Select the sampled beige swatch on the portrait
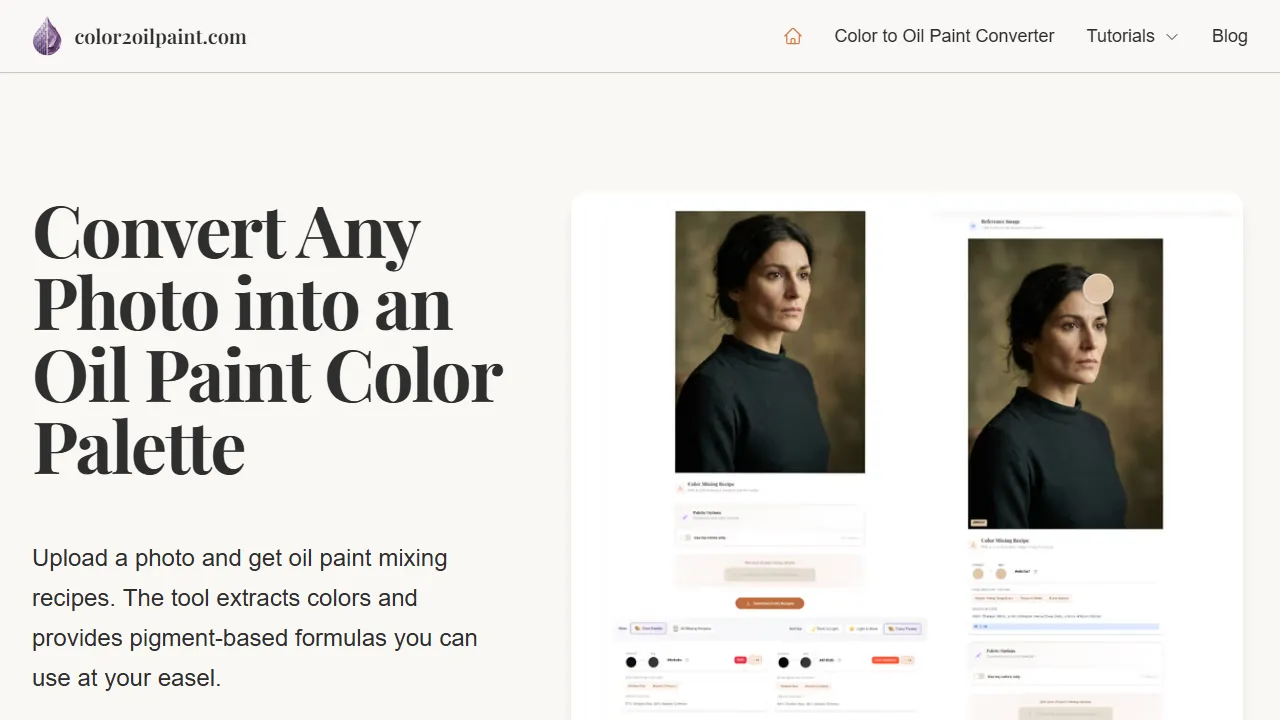 click(1098, 288)
